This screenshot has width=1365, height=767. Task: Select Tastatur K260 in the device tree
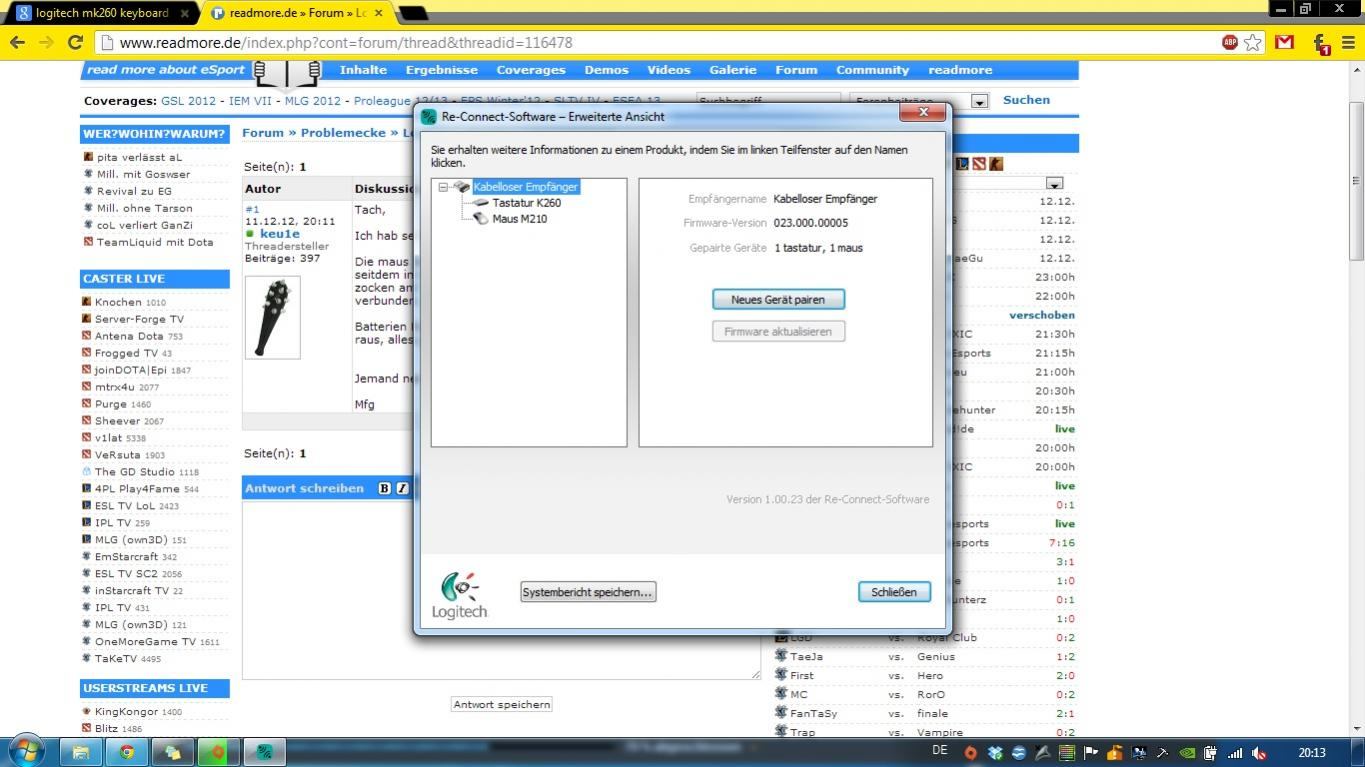[x=526, y=203]
